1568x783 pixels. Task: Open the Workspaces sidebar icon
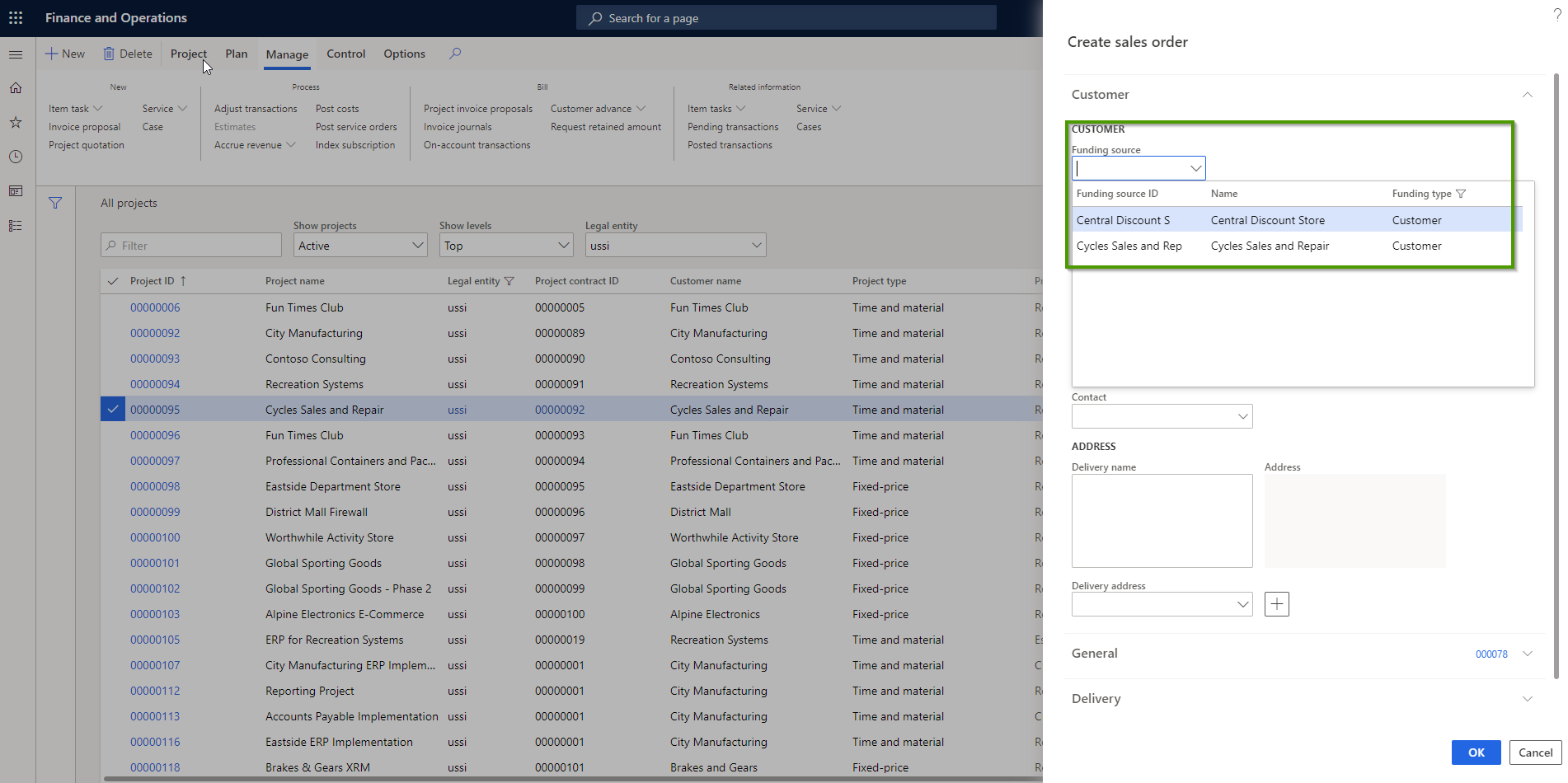15,190
